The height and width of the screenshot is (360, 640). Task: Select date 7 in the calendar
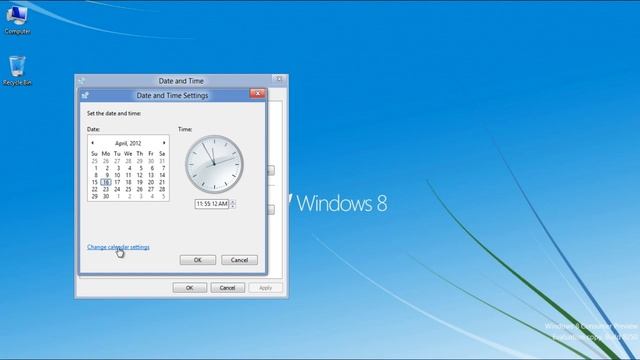[x=163, y=168]
